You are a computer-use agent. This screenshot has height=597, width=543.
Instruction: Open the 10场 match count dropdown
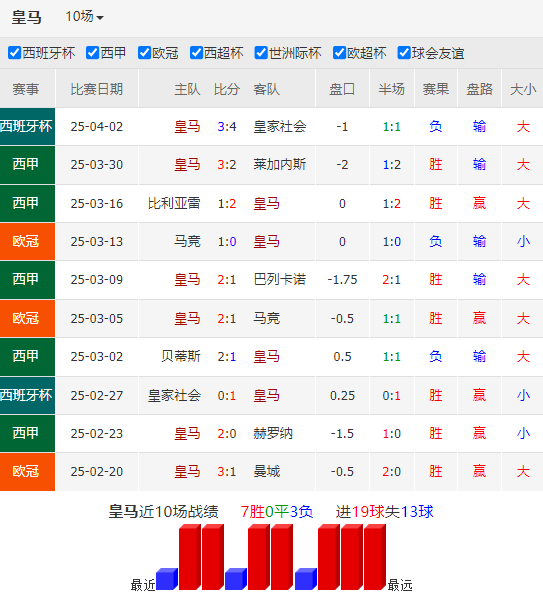pos(84,17)
